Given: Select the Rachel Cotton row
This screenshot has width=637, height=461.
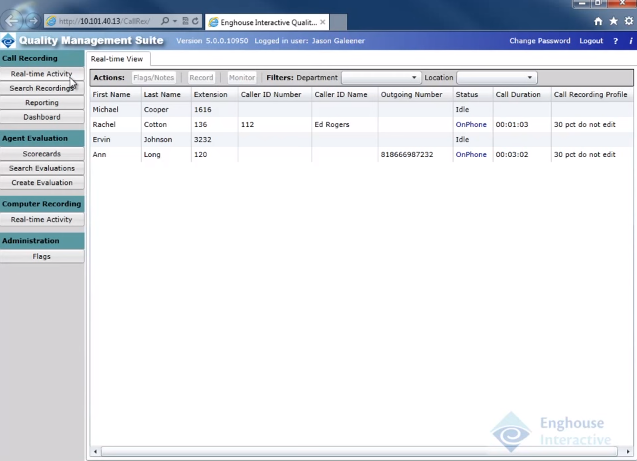Looking at the screenshot, I should click(362, 124).
